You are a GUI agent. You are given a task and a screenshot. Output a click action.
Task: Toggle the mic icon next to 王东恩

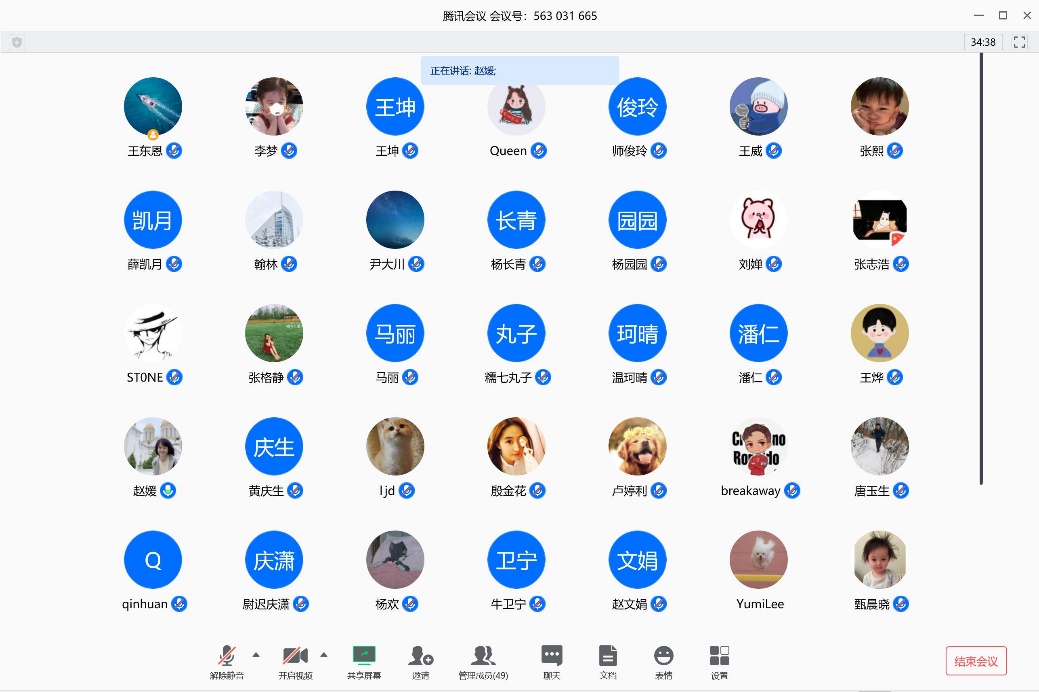(x=174, y=151)
